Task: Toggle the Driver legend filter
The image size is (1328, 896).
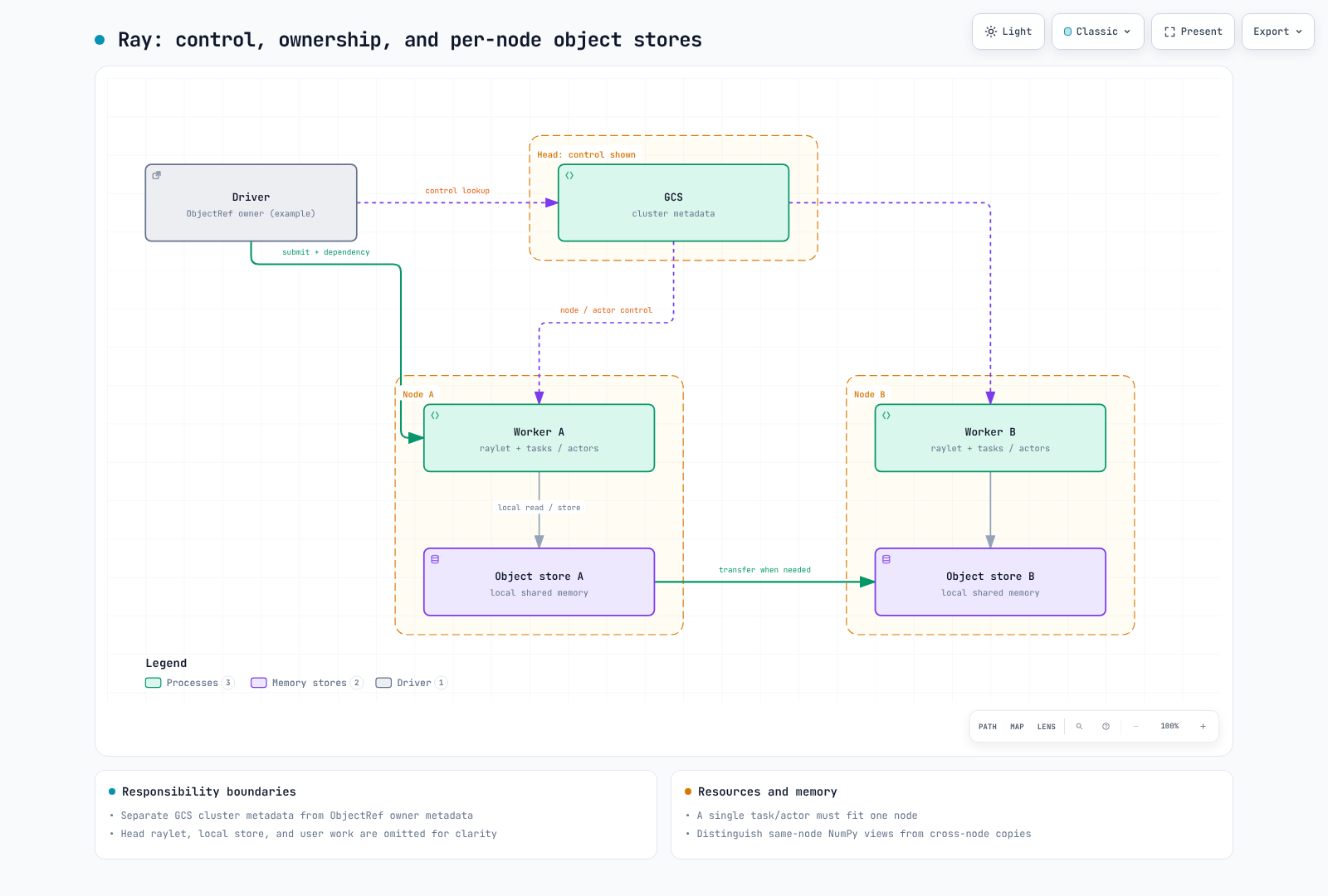Action: [x=412, y=683]
